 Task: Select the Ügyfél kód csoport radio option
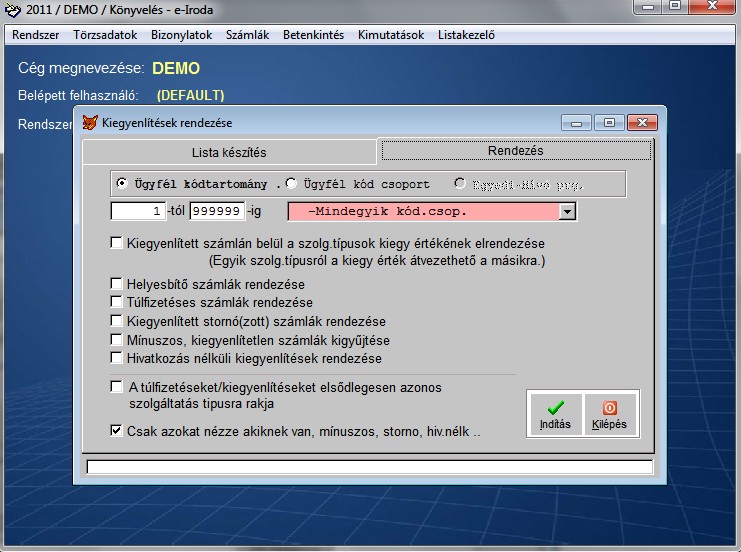pos(291,183)
